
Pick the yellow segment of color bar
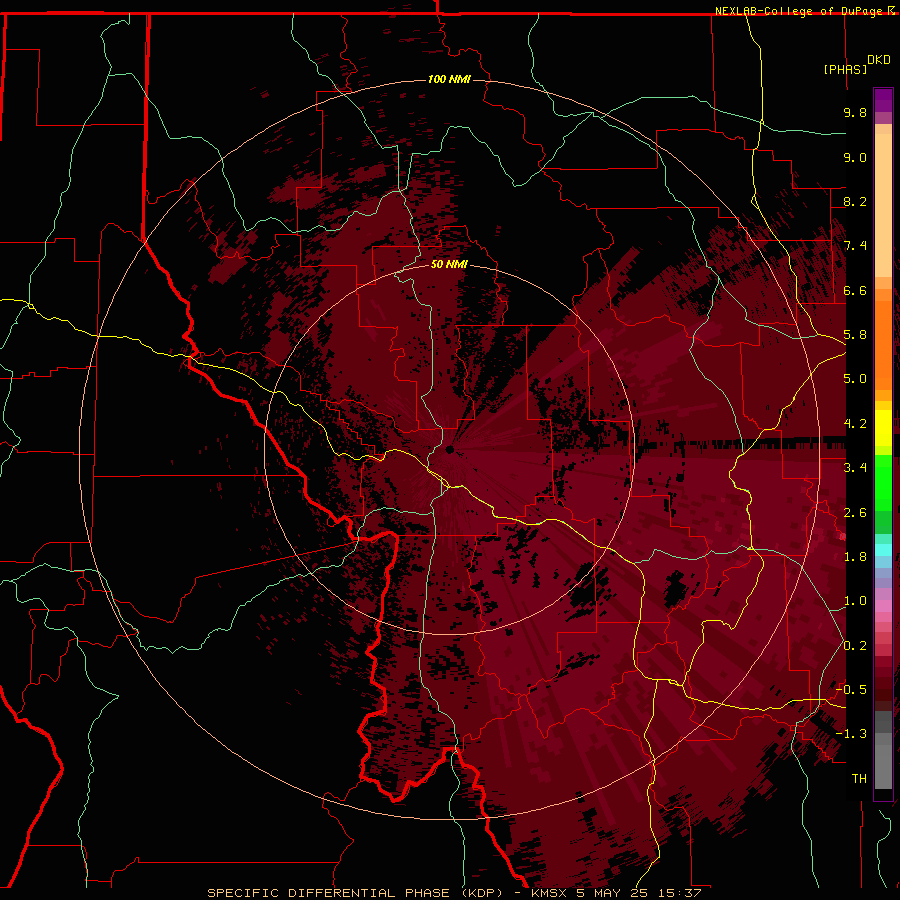tap(883, 428)
